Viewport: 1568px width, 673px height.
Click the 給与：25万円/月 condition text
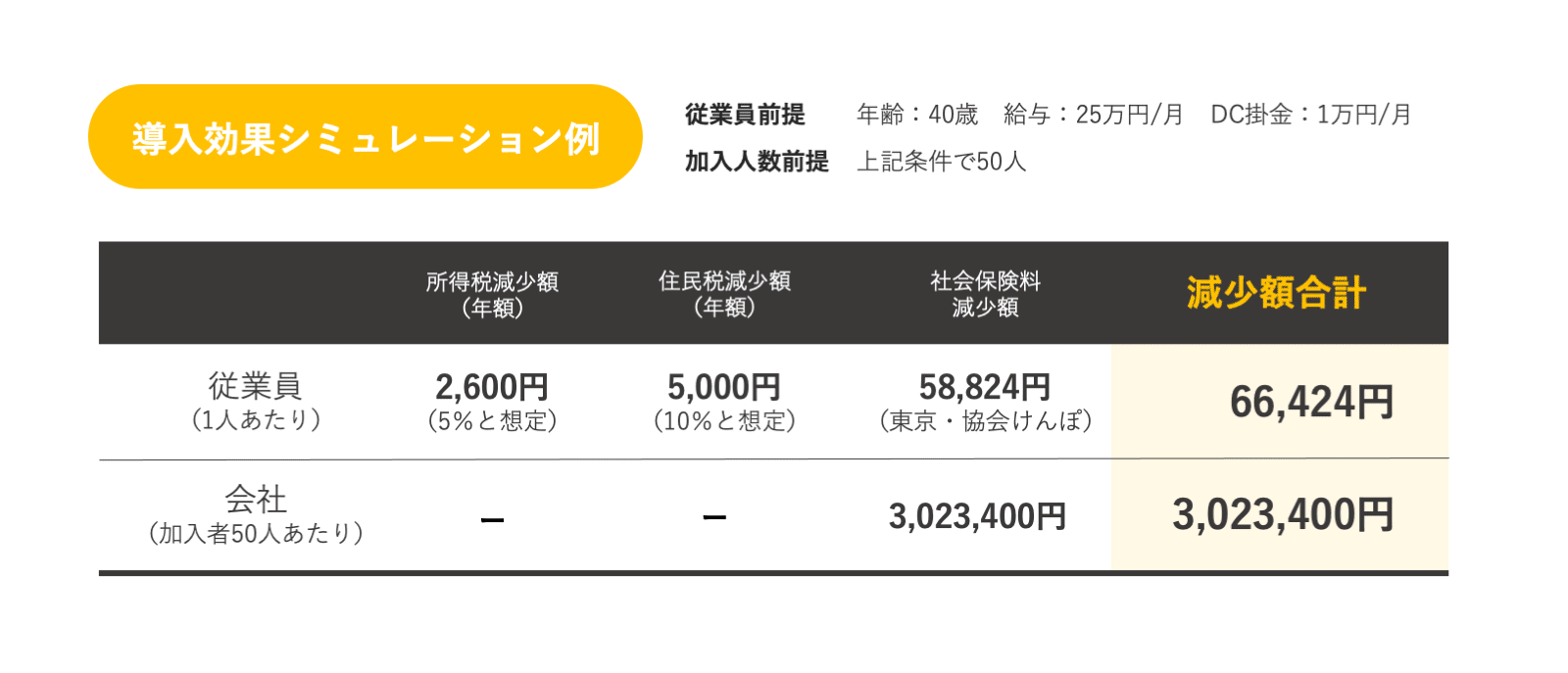click(x=1094, y=115)
